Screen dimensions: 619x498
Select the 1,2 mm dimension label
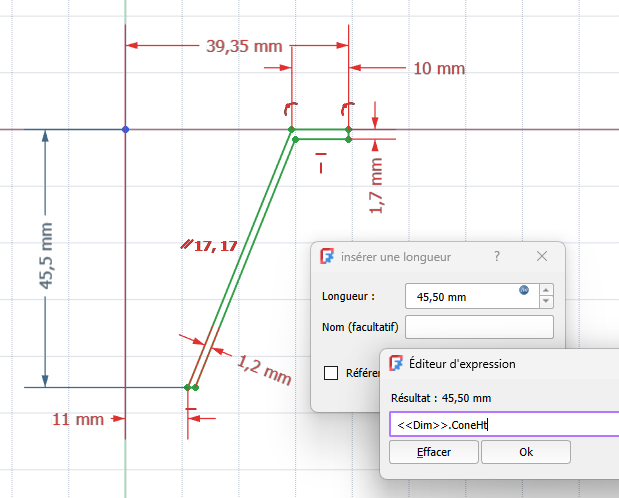coord(264,371)
